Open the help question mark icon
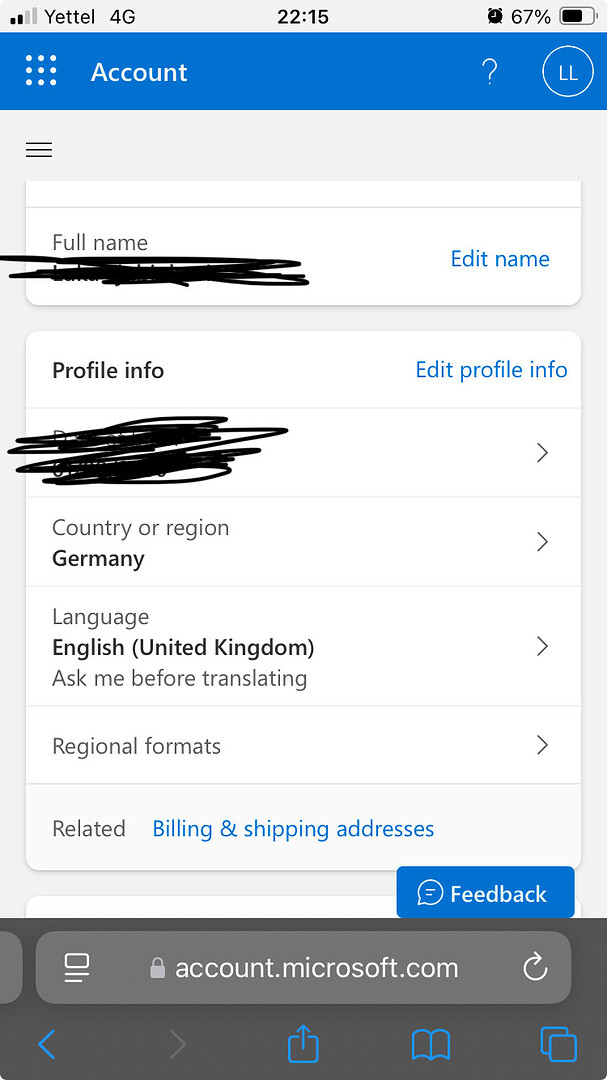This screenshot has width=607, height=1080. (489, 72)
